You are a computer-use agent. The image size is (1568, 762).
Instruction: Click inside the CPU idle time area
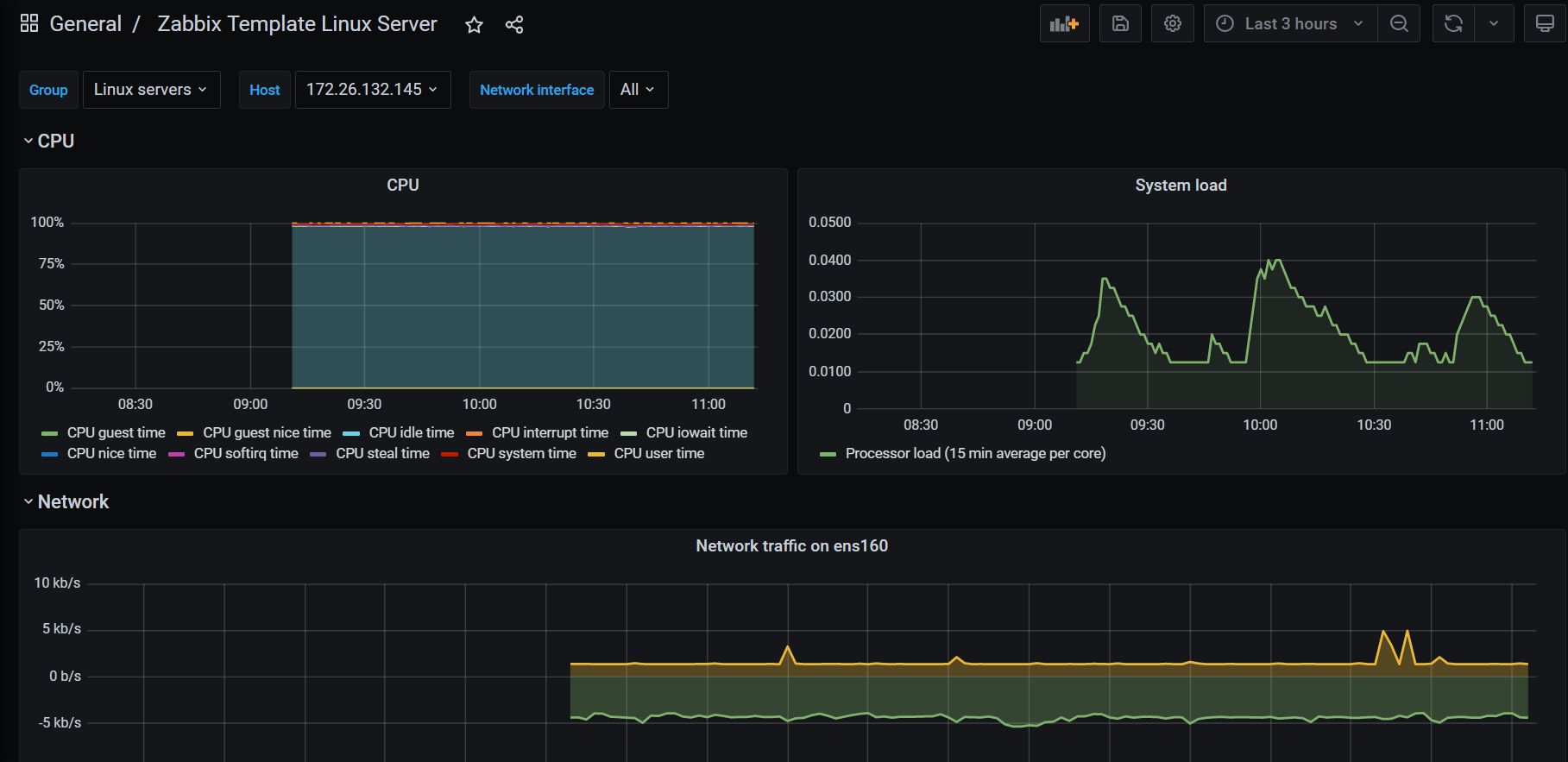[523, 306]
